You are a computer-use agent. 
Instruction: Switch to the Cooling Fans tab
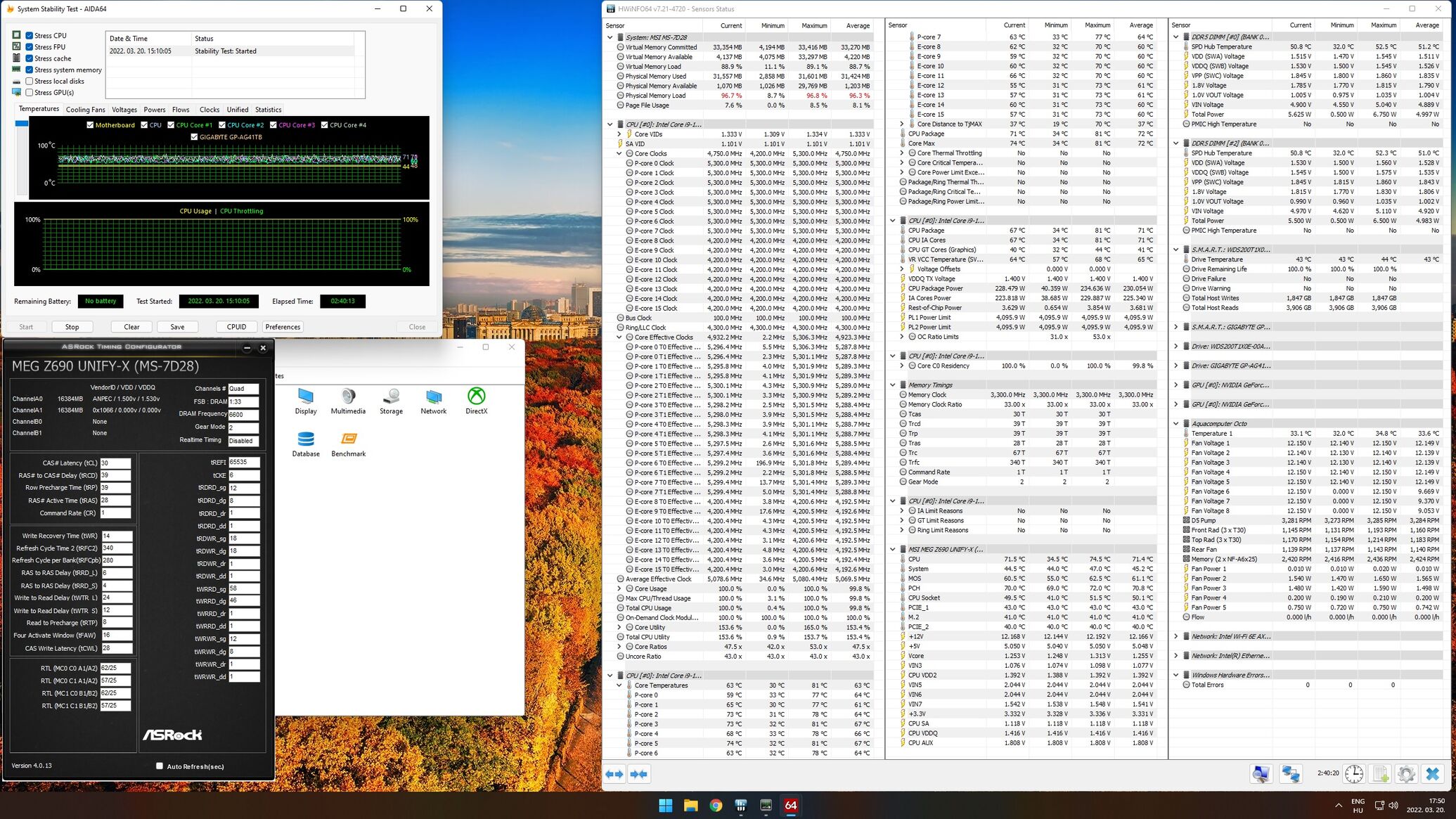coord(86,110)
